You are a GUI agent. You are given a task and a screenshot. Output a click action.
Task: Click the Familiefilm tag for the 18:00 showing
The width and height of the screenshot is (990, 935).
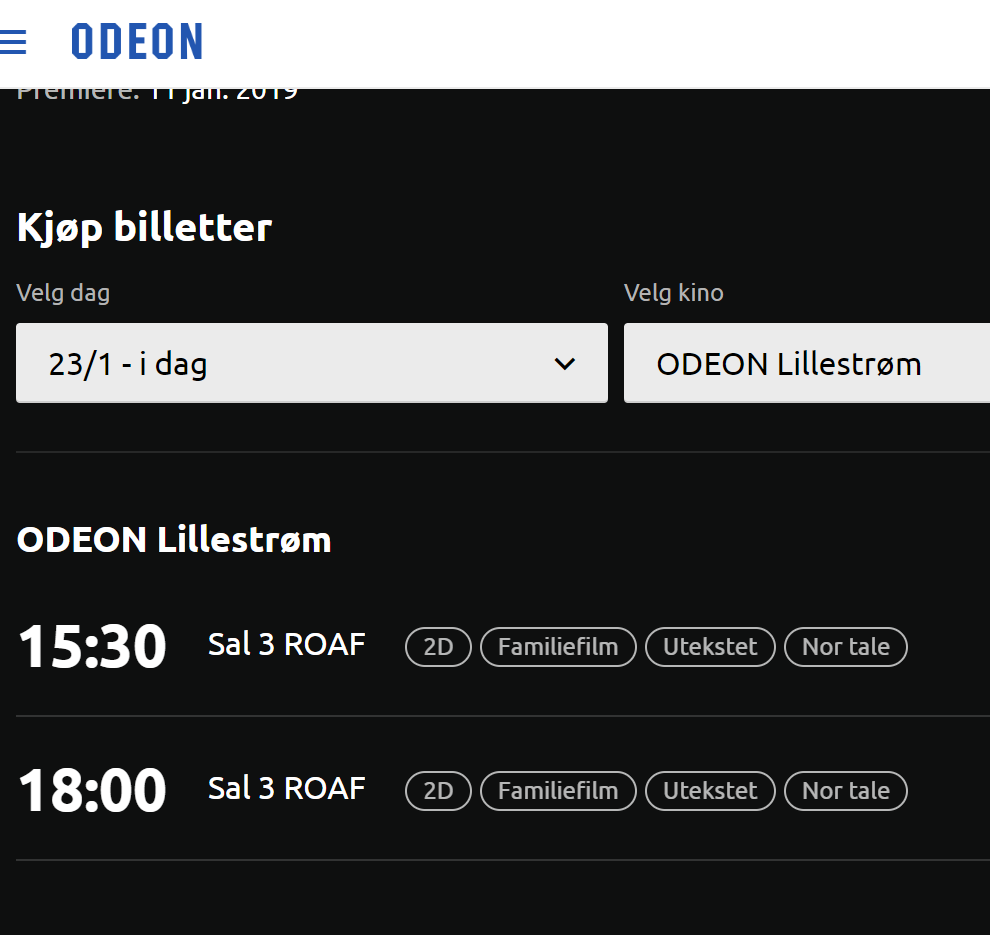(558, 791)
